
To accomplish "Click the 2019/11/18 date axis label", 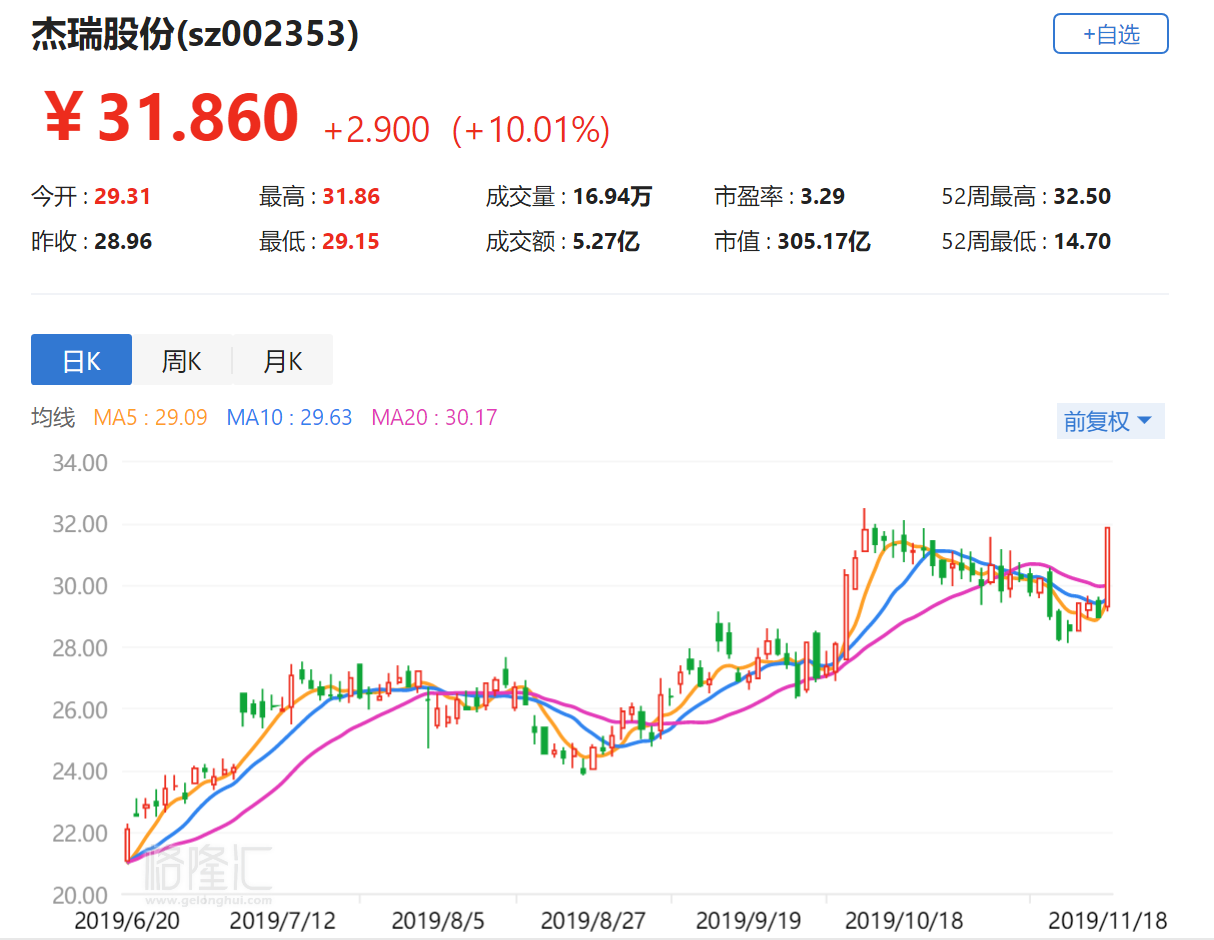I will 1107,919.
